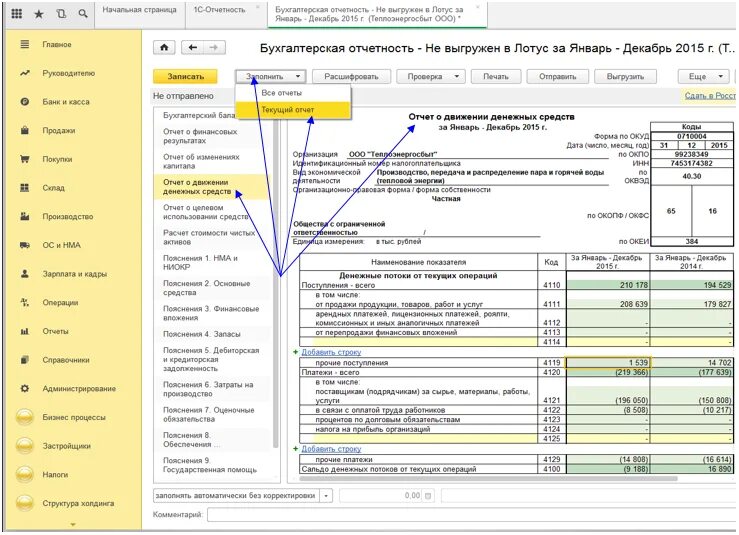
Task: Click the Печать button
Action: click(x=496, y=76)
